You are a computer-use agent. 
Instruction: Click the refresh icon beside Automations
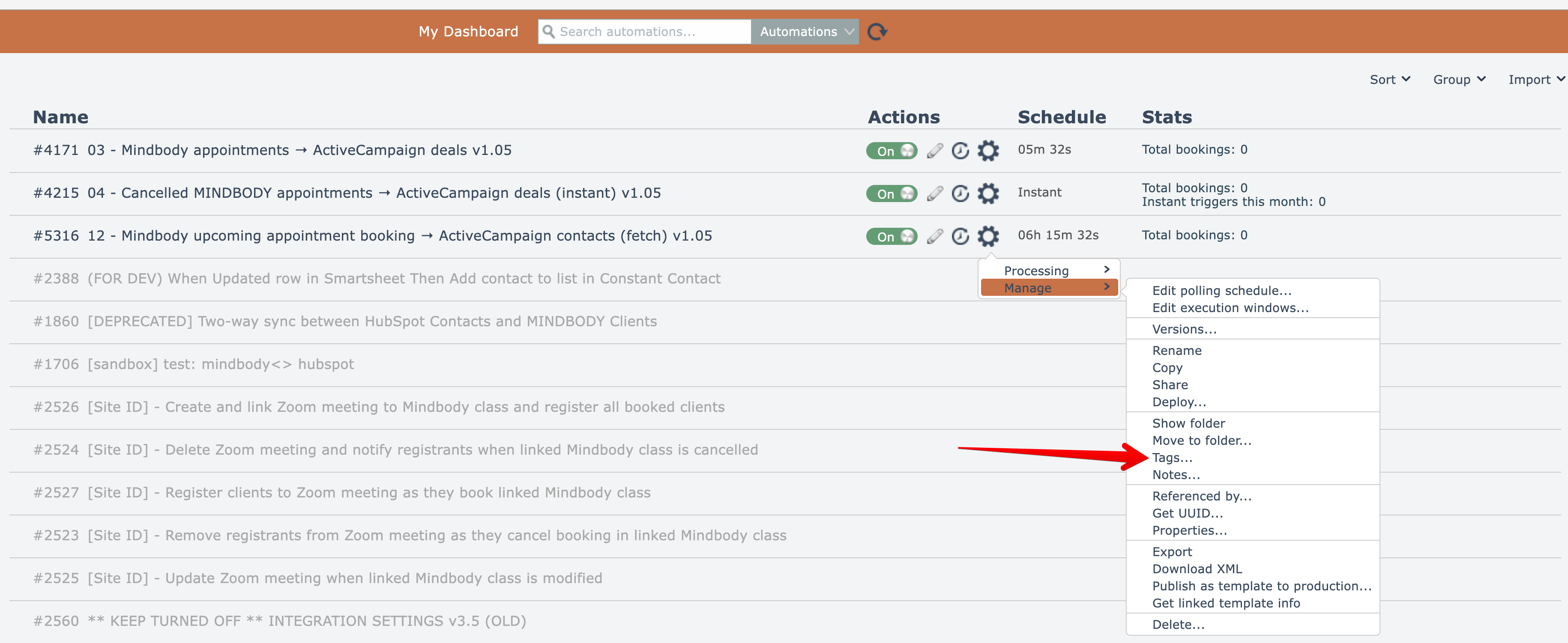[877, 32]
